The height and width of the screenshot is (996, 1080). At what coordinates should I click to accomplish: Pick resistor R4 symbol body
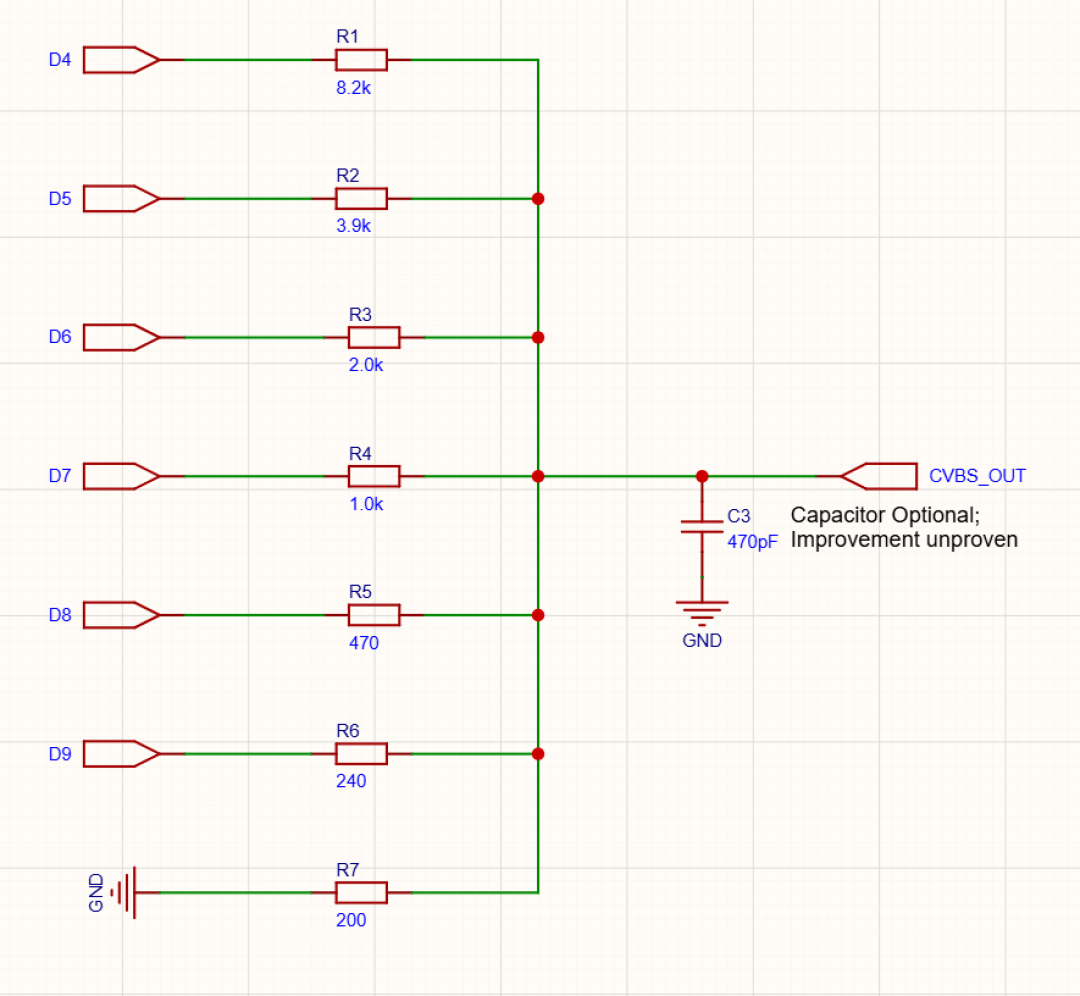click(374, 476)
